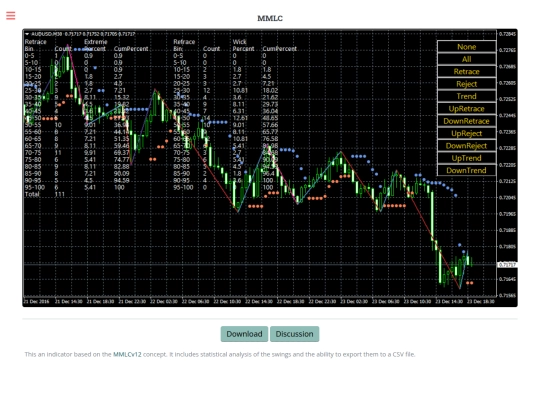Image resolution: width=540 pixels, height=405 pixels.
Task: Select the DownTrend option
Action: (467, 170)
